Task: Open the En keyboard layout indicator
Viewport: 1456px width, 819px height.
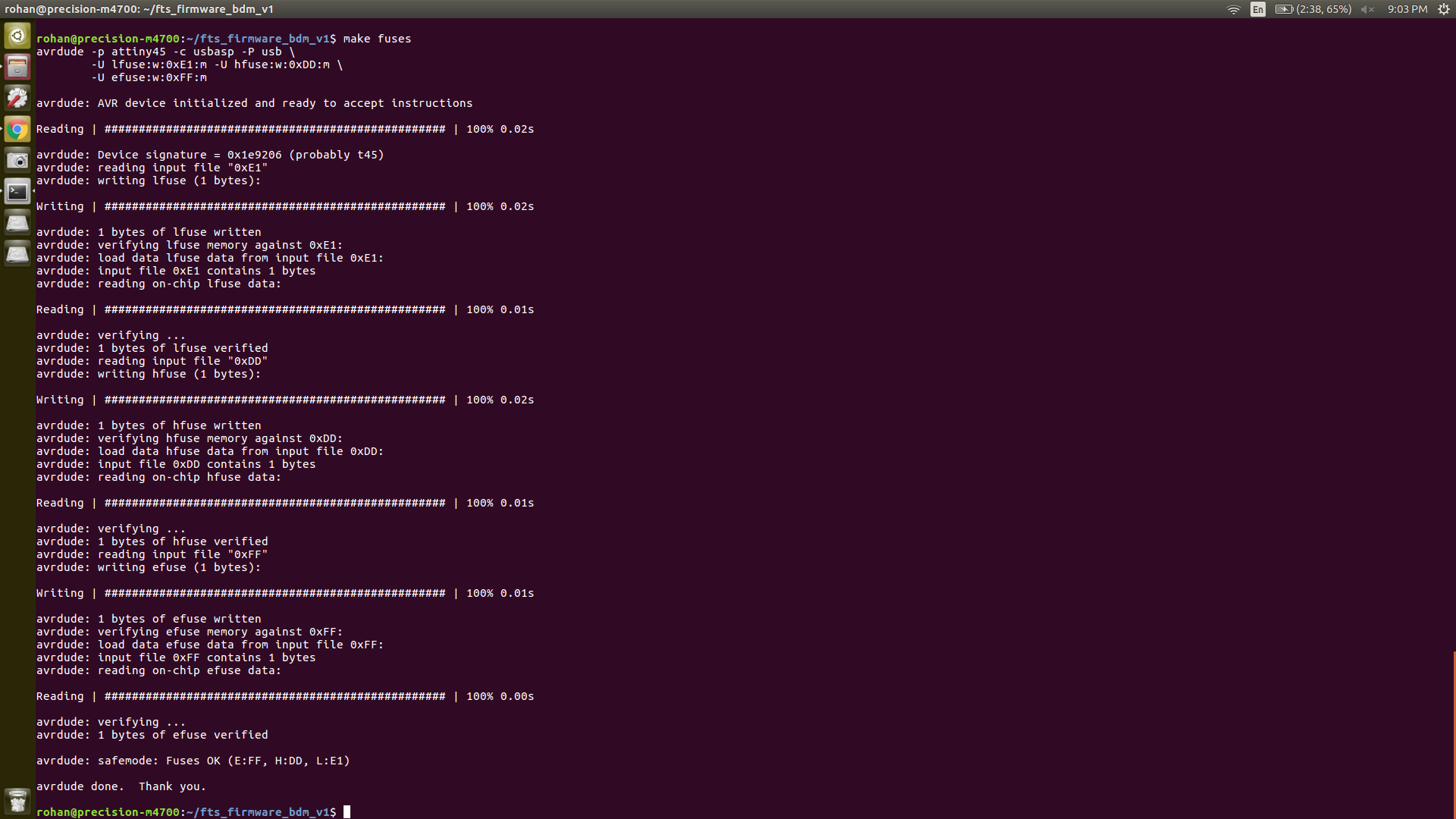Action: pos(1258,9)
